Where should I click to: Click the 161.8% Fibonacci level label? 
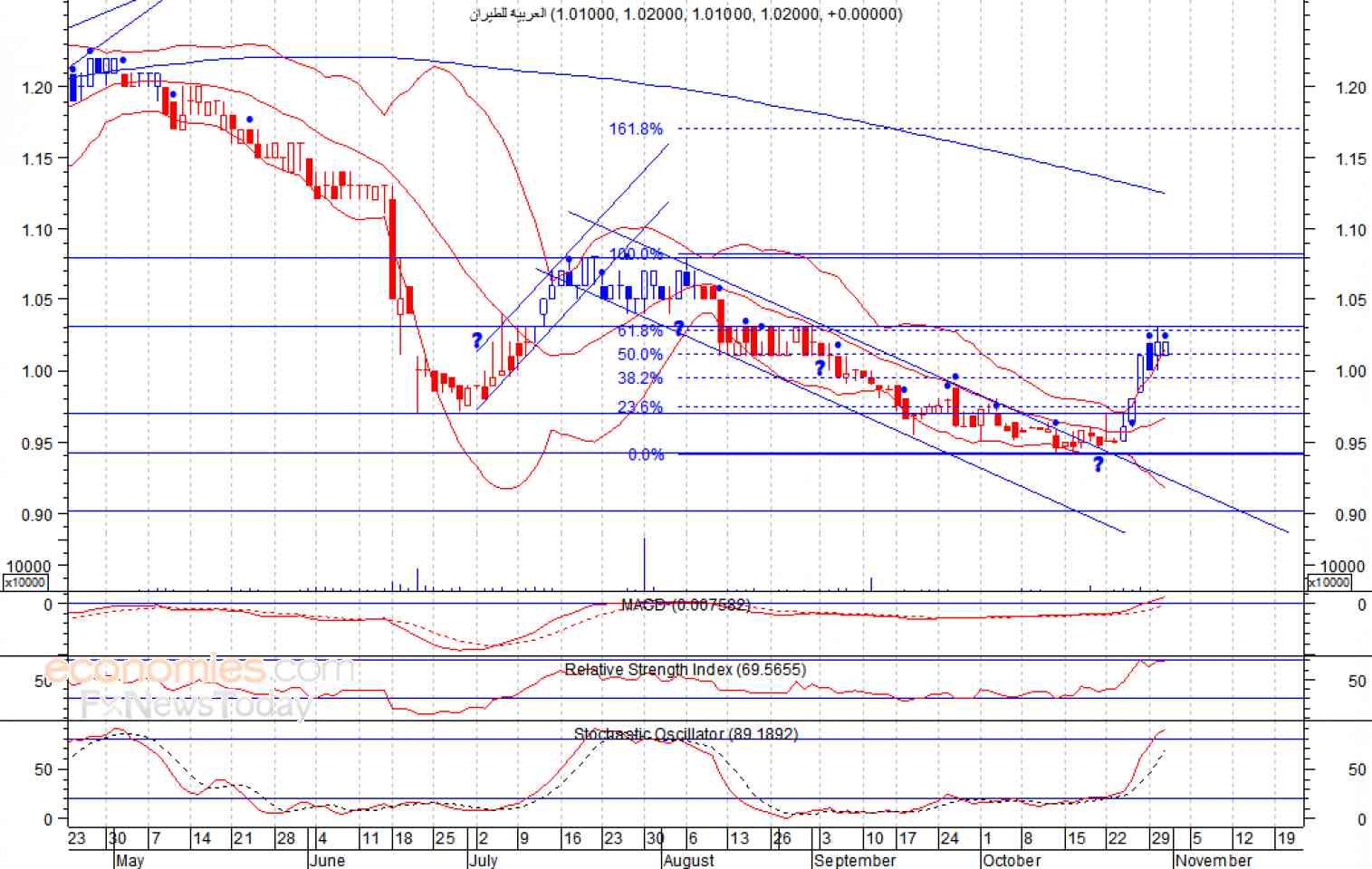[636, 129]
